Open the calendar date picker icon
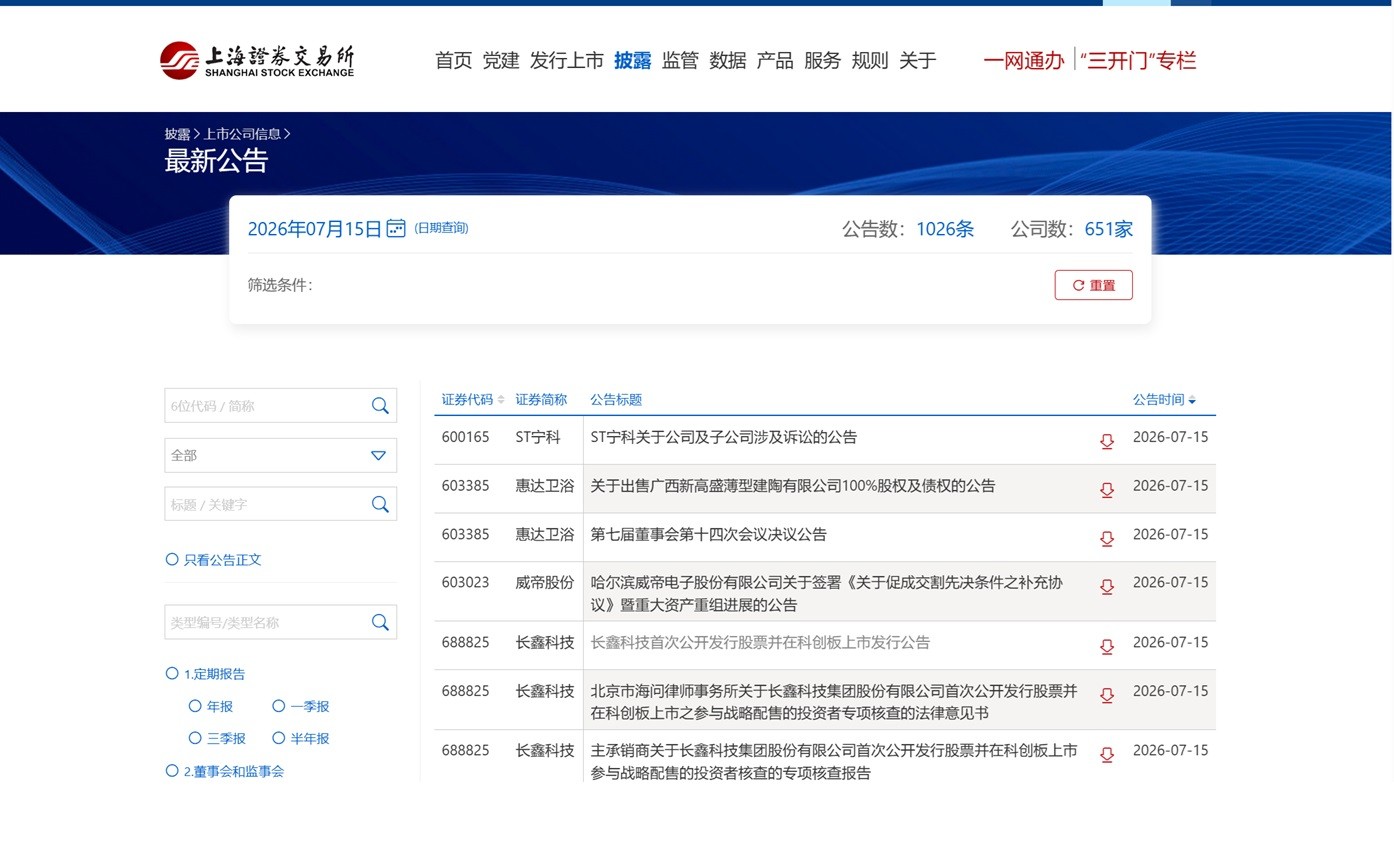 396,228
